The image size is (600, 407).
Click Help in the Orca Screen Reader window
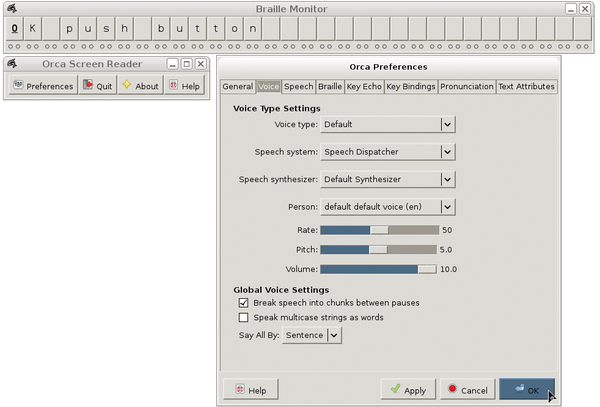184,85
